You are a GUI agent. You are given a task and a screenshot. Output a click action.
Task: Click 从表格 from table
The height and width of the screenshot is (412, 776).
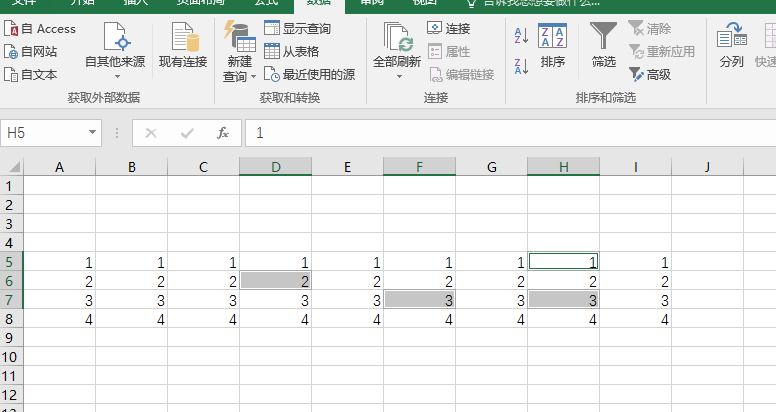291,52
